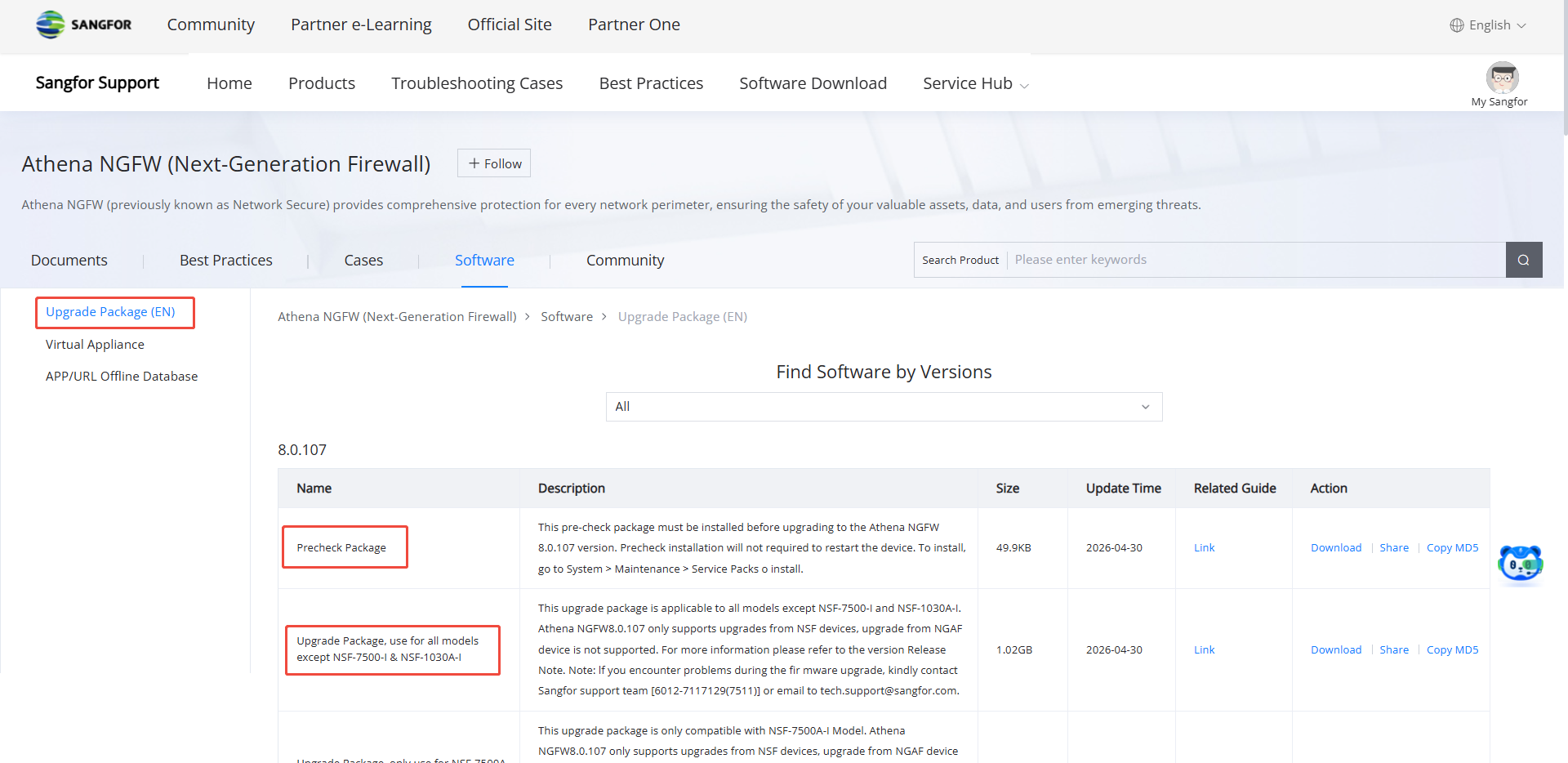Click the plus Follow button
Image resolution: width=1568 pixels, height=763 pixels.
494,163
